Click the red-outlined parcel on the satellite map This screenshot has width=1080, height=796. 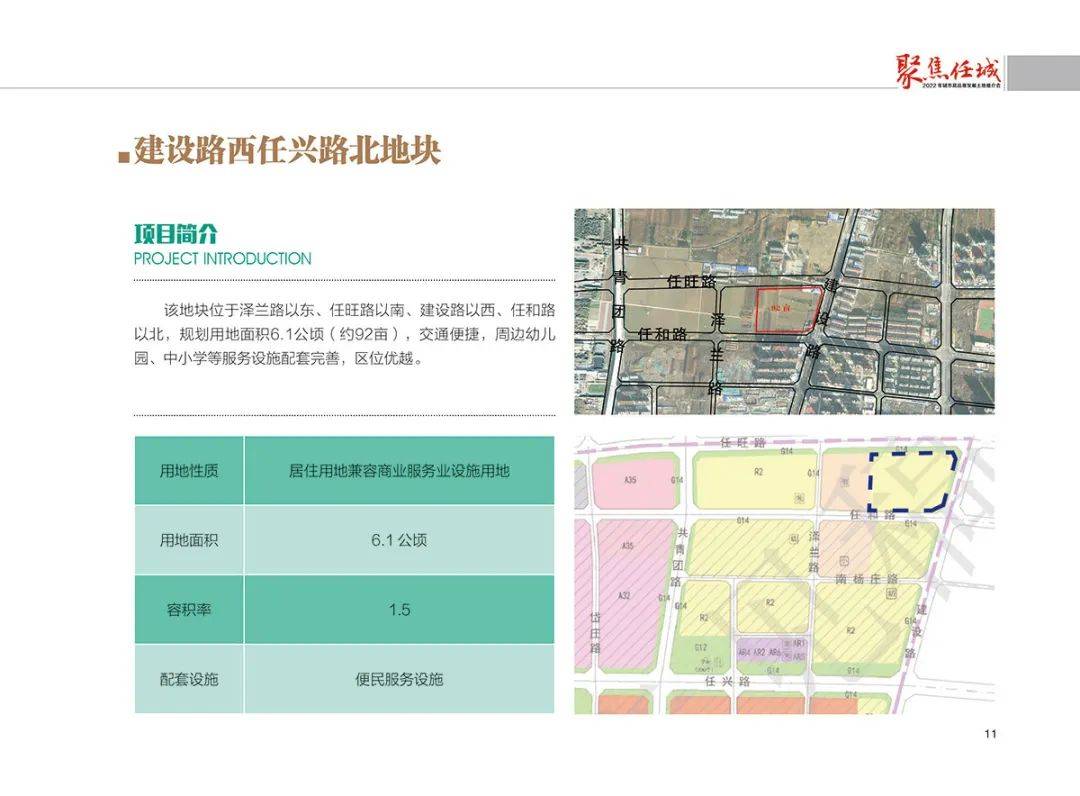pyautogui.click(x=789, y=309)
